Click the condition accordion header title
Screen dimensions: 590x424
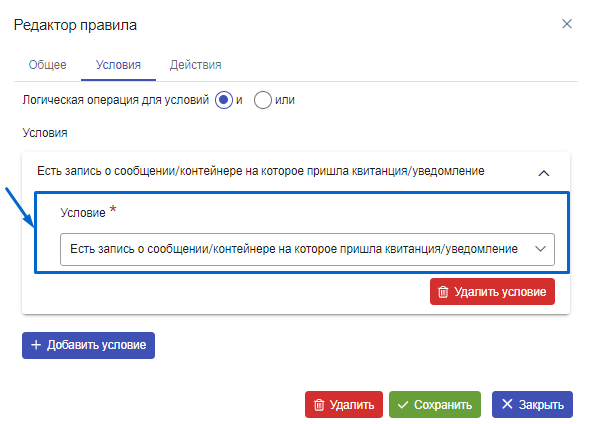coord(260,171)
